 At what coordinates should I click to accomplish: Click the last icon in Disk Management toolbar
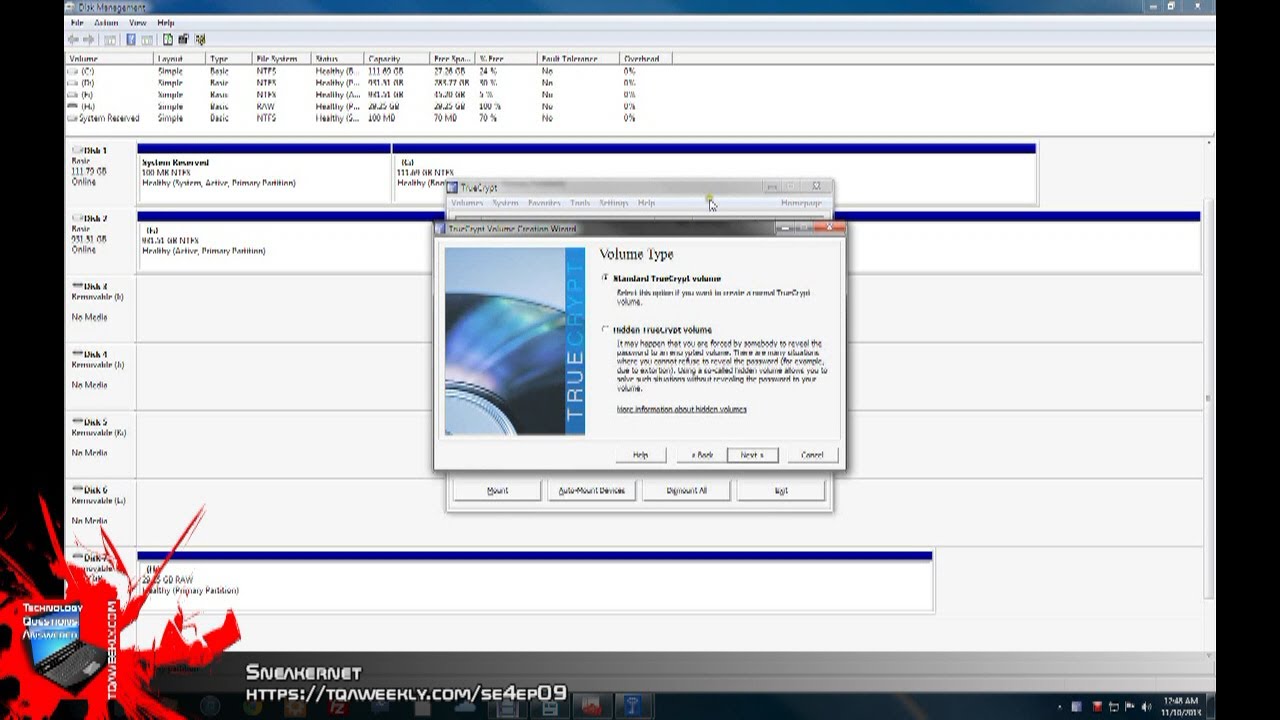pyautogui.click(x=200, y=39)
